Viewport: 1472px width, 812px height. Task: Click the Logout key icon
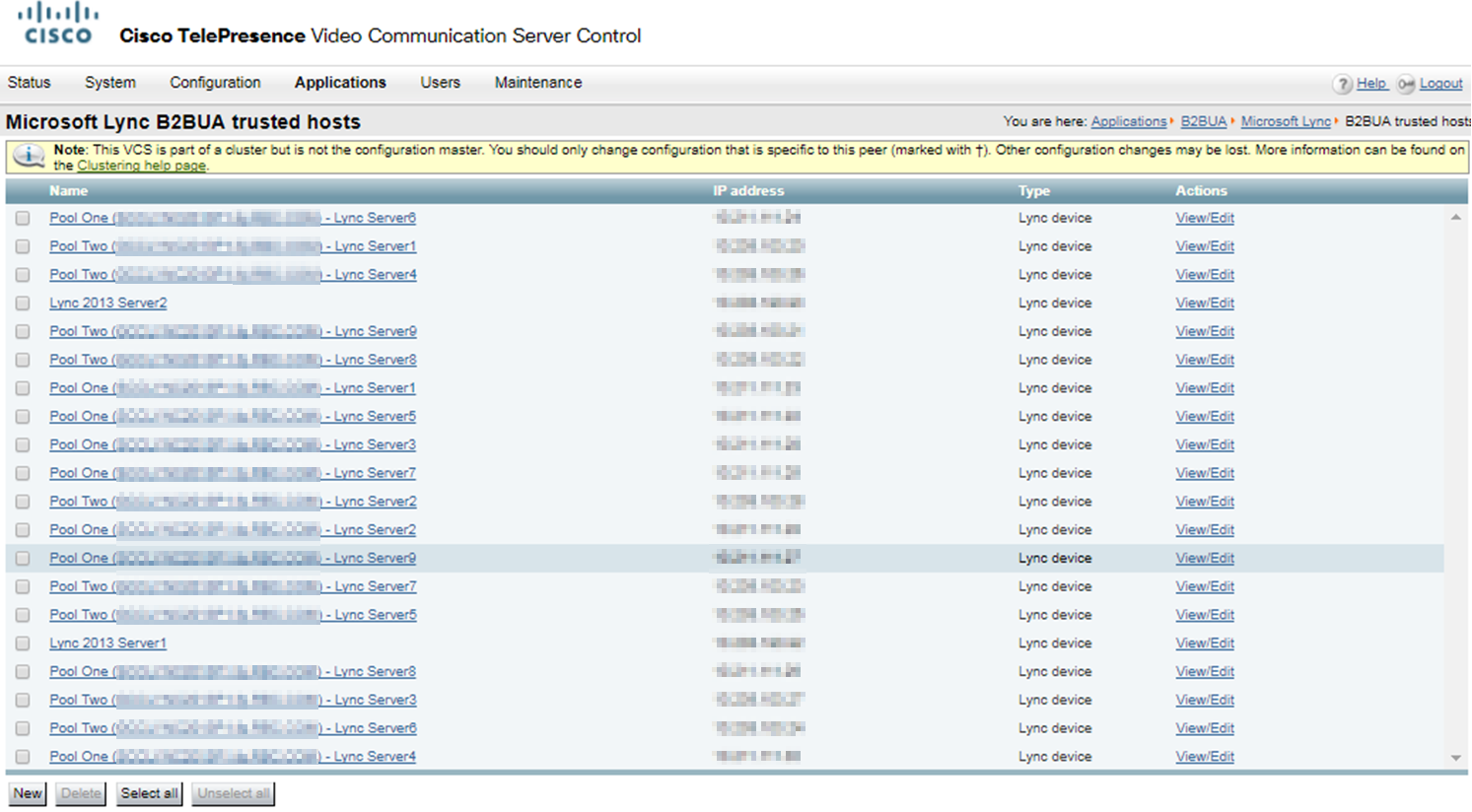tap(1406, 84)
